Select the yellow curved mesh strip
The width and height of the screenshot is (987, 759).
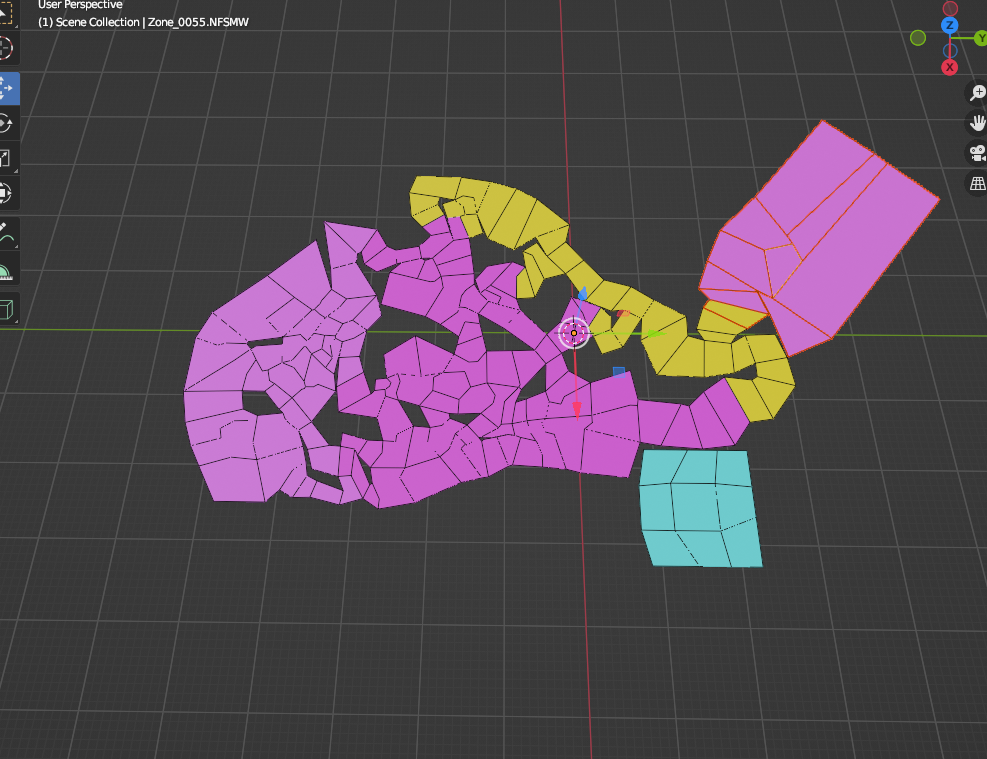686,356
